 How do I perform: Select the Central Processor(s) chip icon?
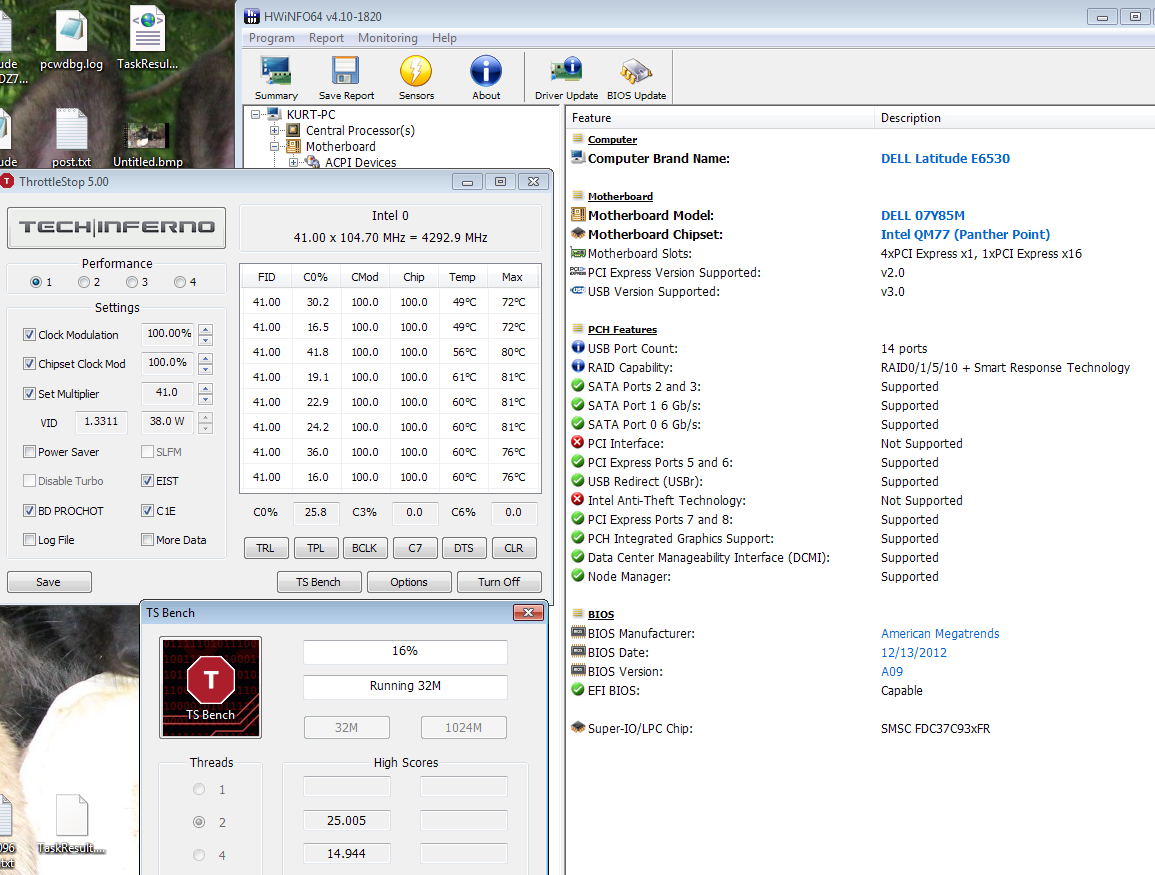(293, 130)
